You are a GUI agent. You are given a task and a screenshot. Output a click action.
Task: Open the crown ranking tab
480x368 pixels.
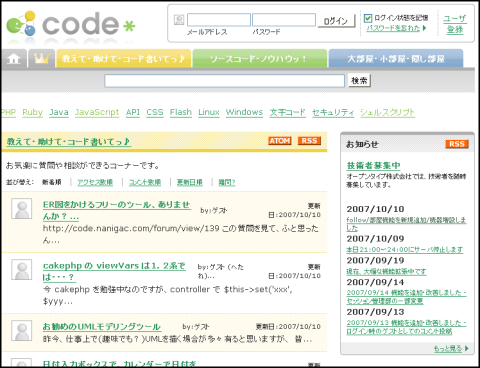(x=41, y=59)
